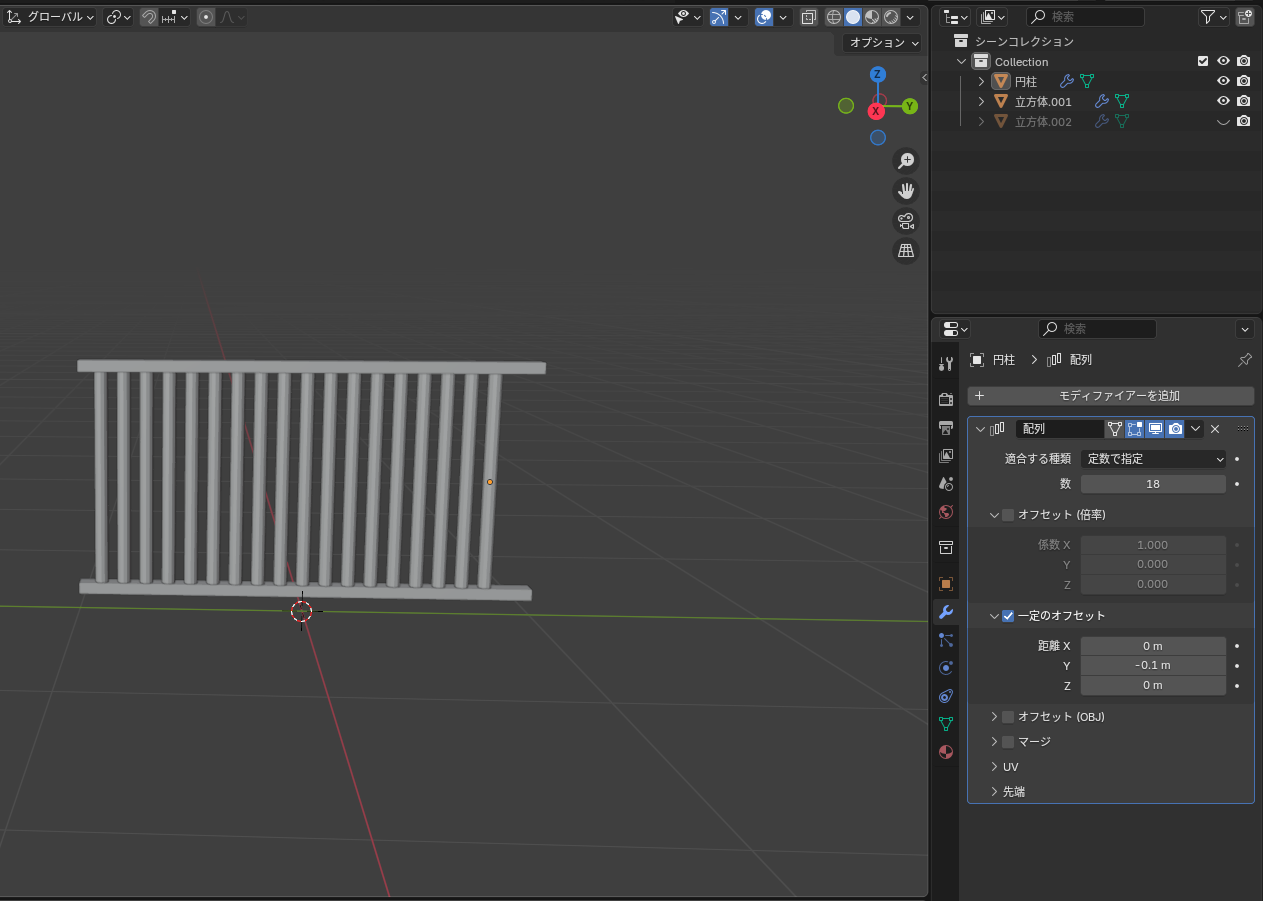Image resolution: width=1263 pixels, height=901 pixels.
Task: Open the グローバル transform orientation menu
Action: [x=52, y=17]
